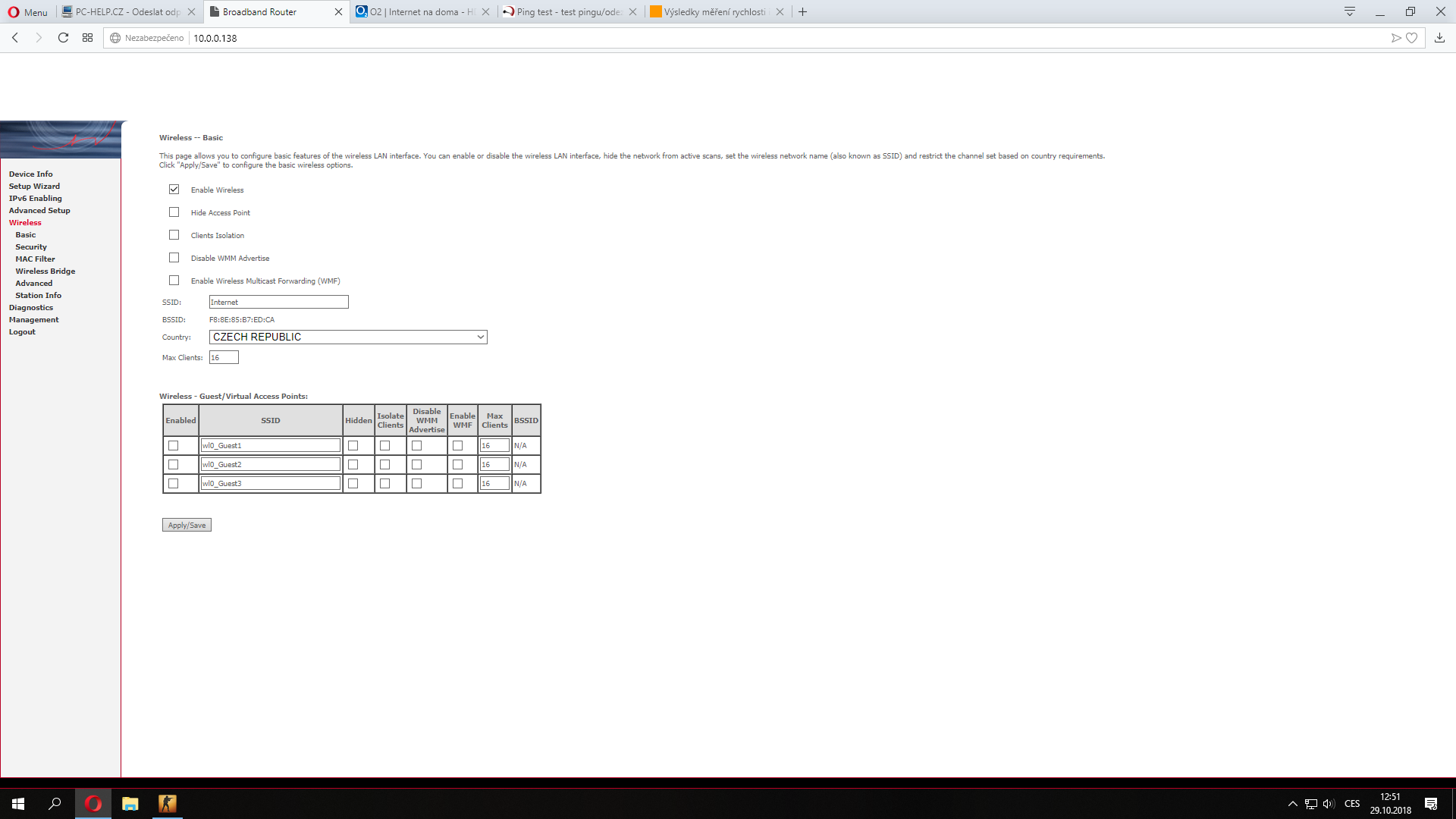Click the browser reload page icon
Screen dimensions: 1456x819
pyautogui.click(x=63, y=38)
